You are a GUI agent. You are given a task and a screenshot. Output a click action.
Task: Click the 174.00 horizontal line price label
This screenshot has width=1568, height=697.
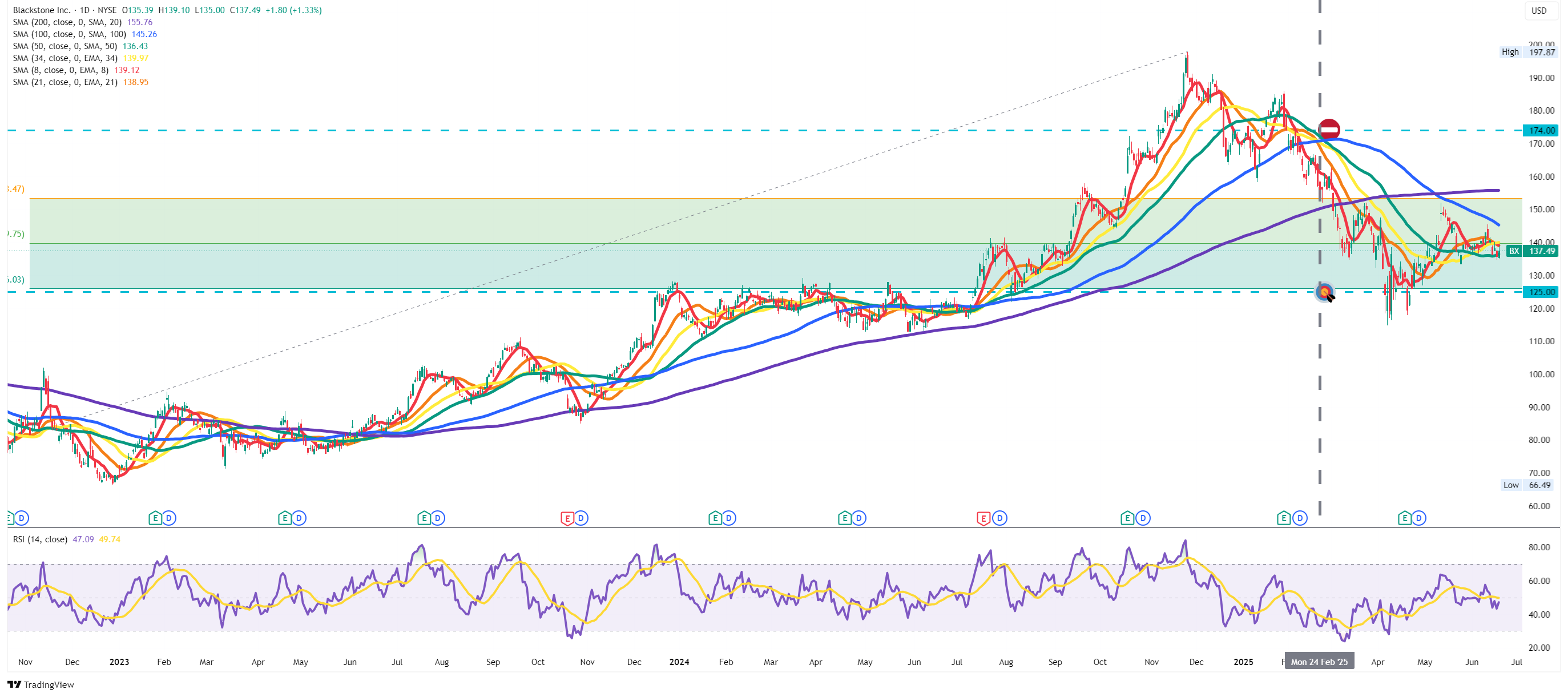[x=1541, y=130]
